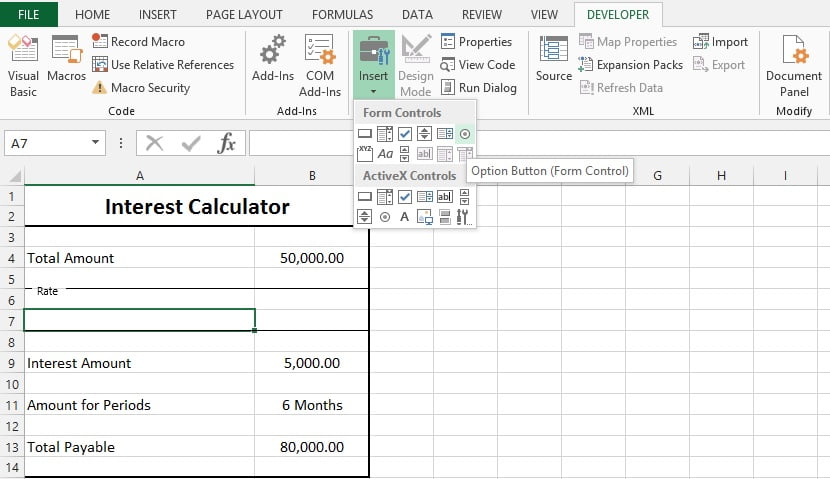The image size is (830, 479).
Task: Collapse the Insert controls dropdown
Action: point(374,65)
